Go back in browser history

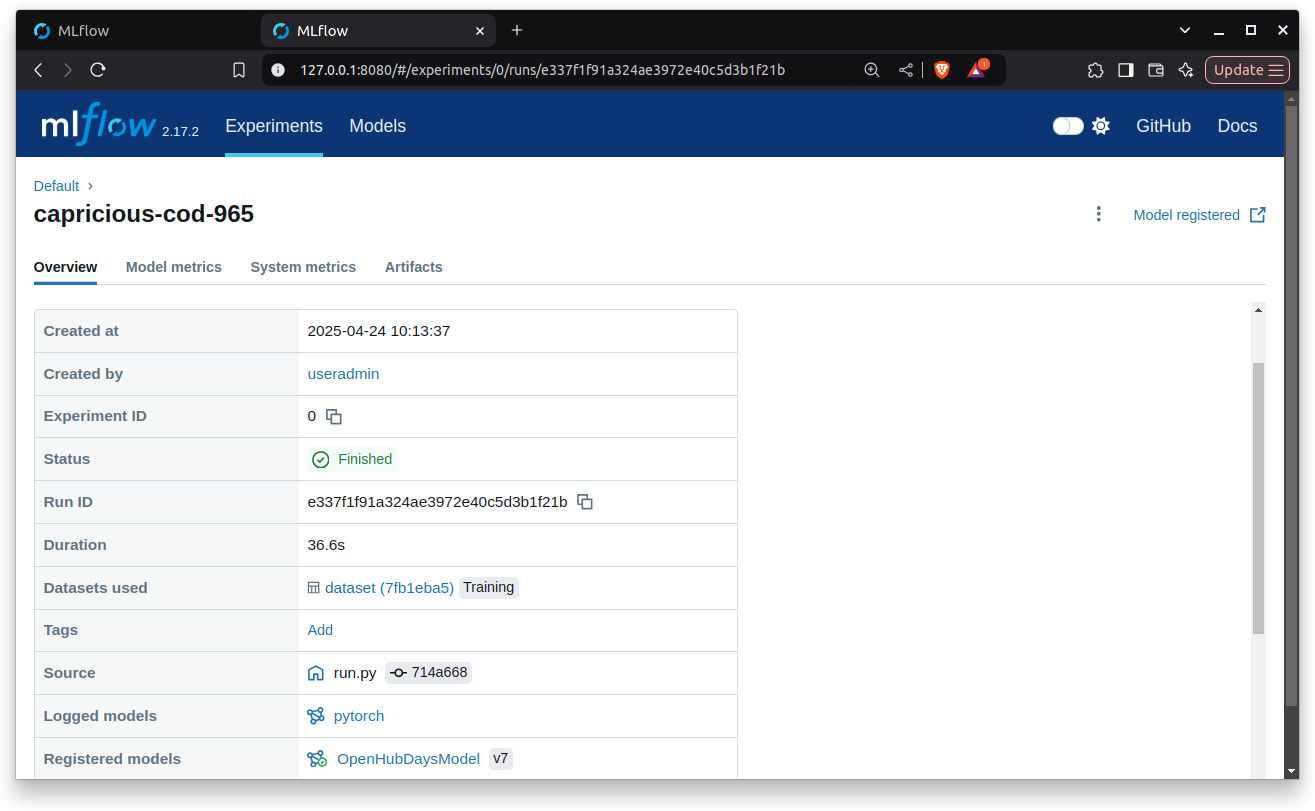coord(38,70)
